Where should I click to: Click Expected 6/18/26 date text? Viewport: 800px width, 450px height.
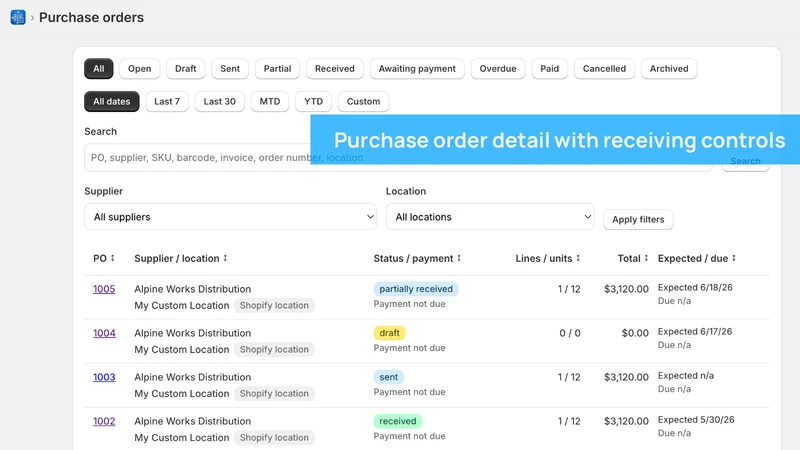tap(695, 288)
